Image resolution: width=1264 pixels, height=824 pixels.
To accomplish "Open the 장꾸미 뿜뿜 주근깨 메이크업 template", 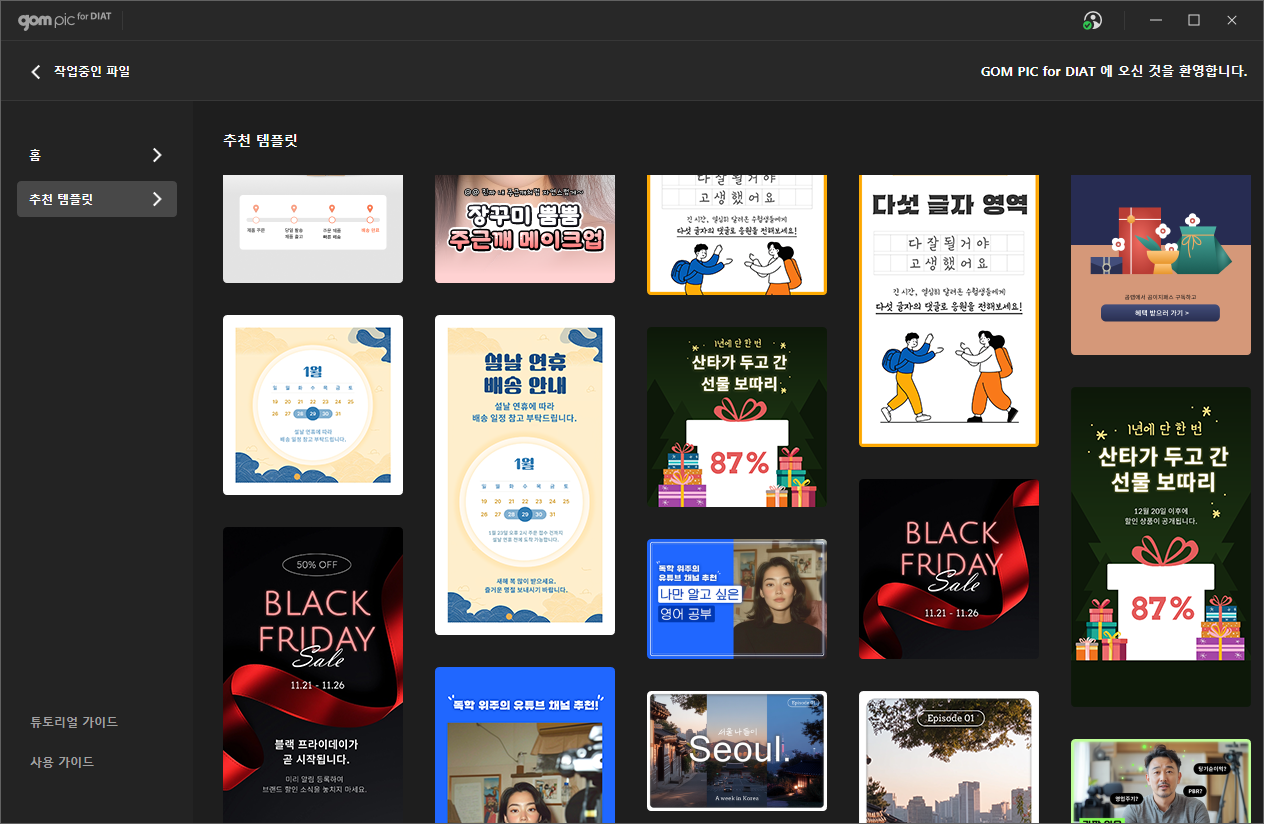I will (x=525, y=229).
